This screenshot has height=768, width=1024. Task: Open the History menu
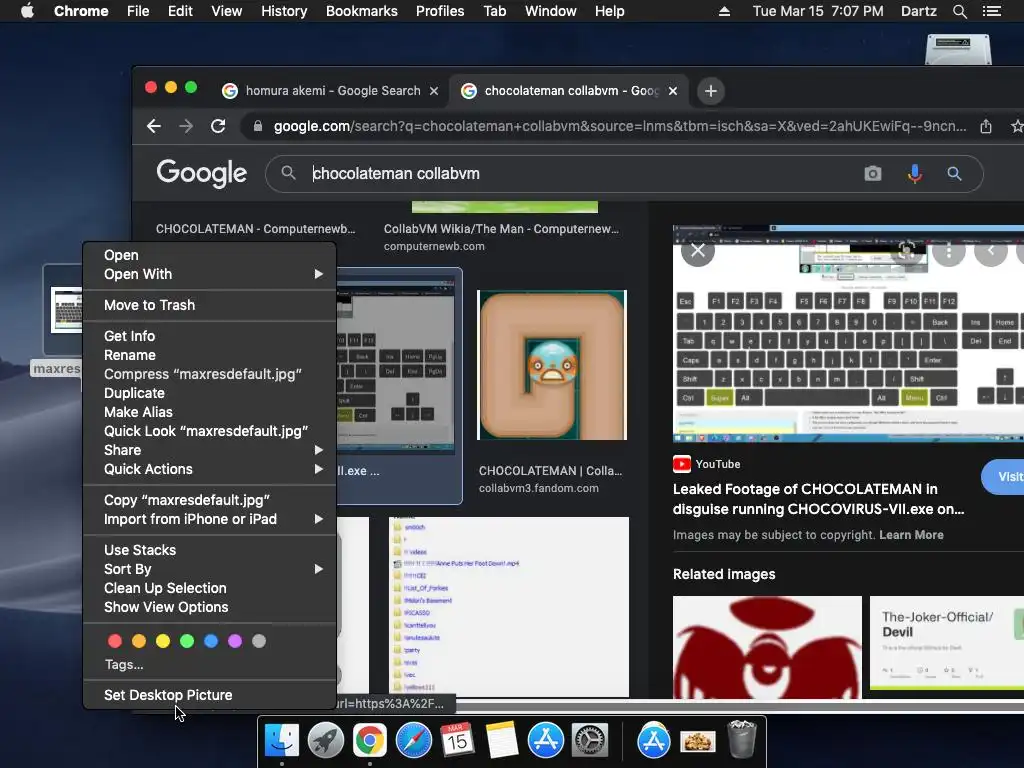click(x=284, y=11)
